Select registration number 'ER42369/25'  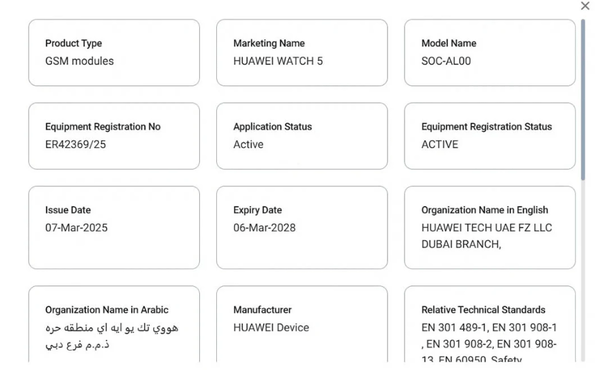click(75, 144)
